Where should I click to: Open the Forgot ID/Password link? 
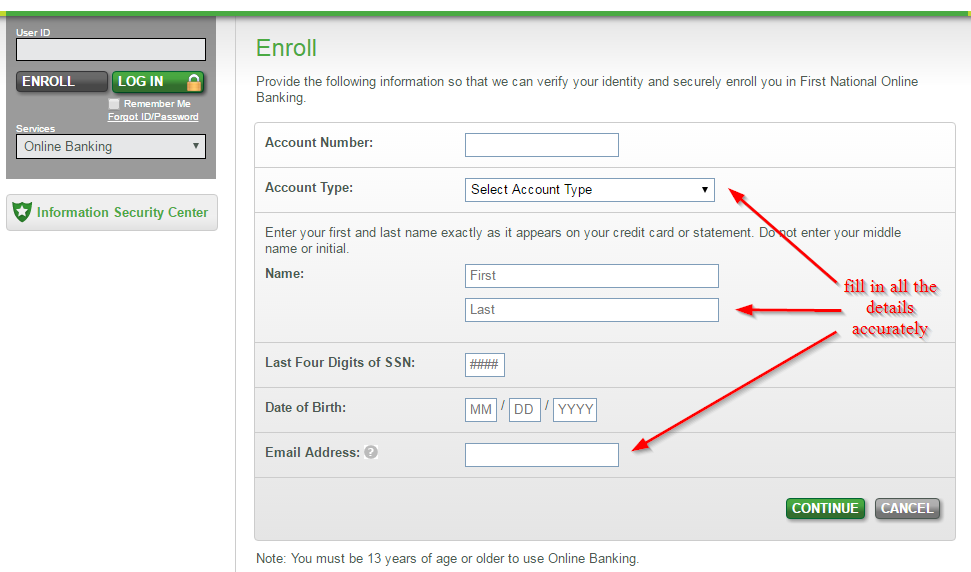(x=153, y=117)
